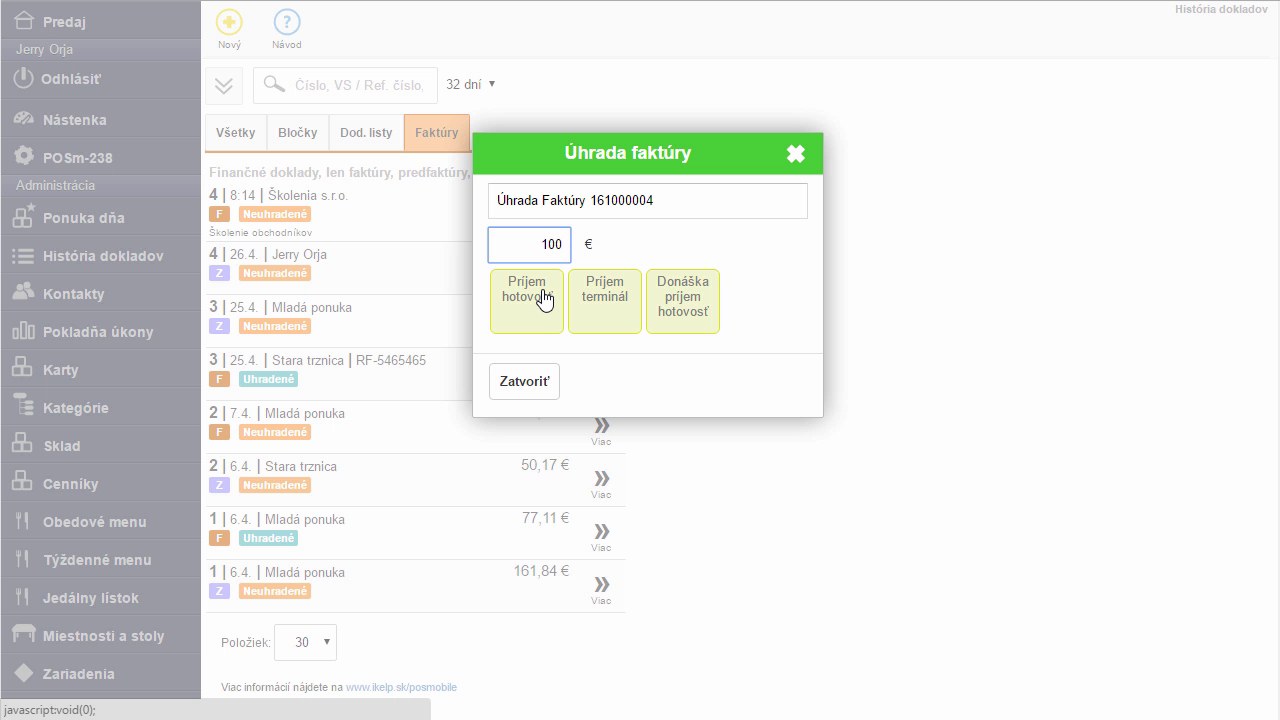Open the Položiek 30 dropdown
This screenshot has height=720, width=1280.
pyautogui.click(x=305, y=642)
